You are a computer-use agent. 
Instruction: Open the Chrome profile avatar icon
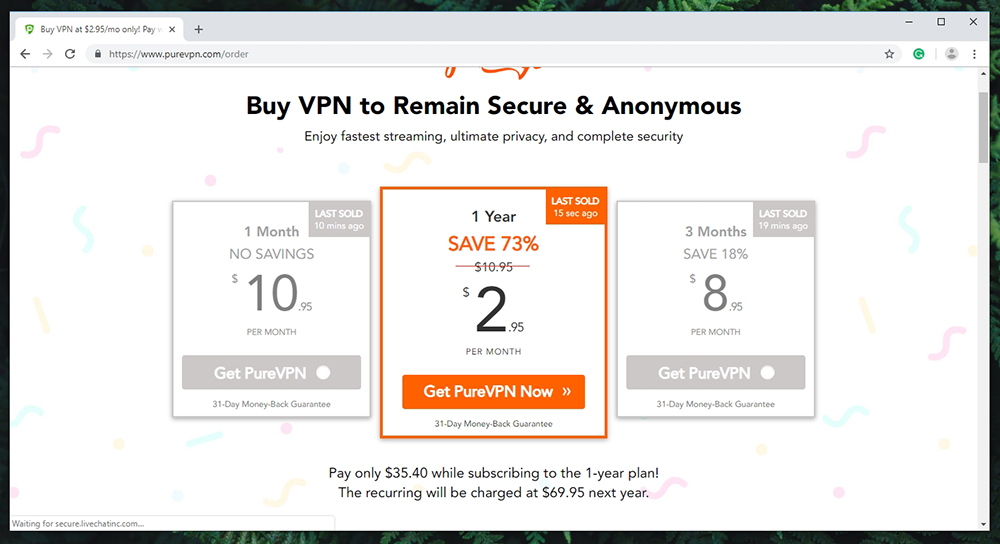951,54
